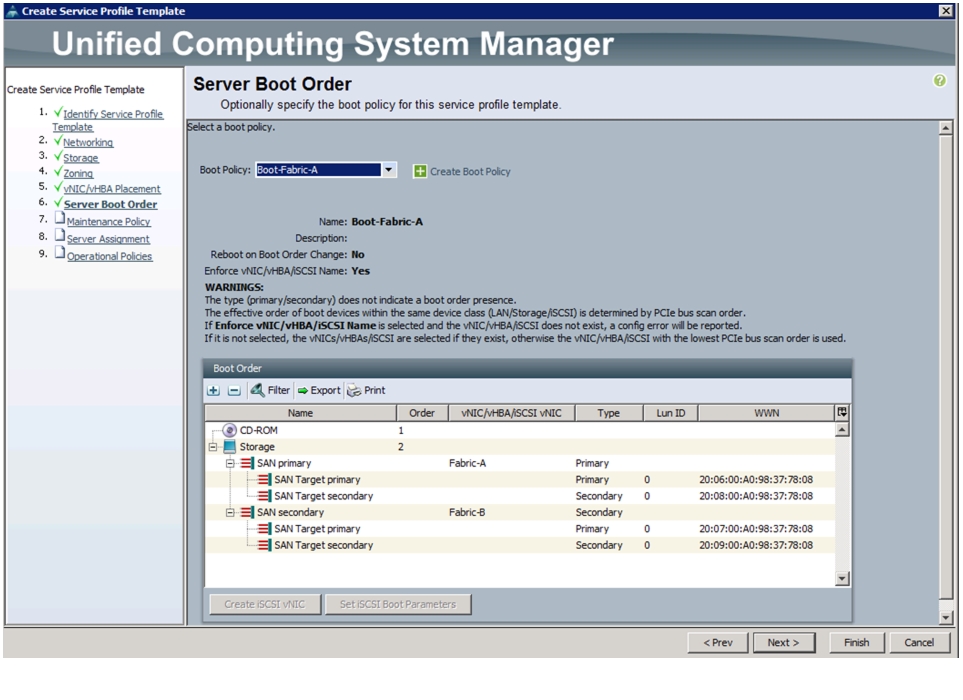Viewport: 963px width, 700px height.
Task: Collapse the Storage tree node
Action: (213, 447)
